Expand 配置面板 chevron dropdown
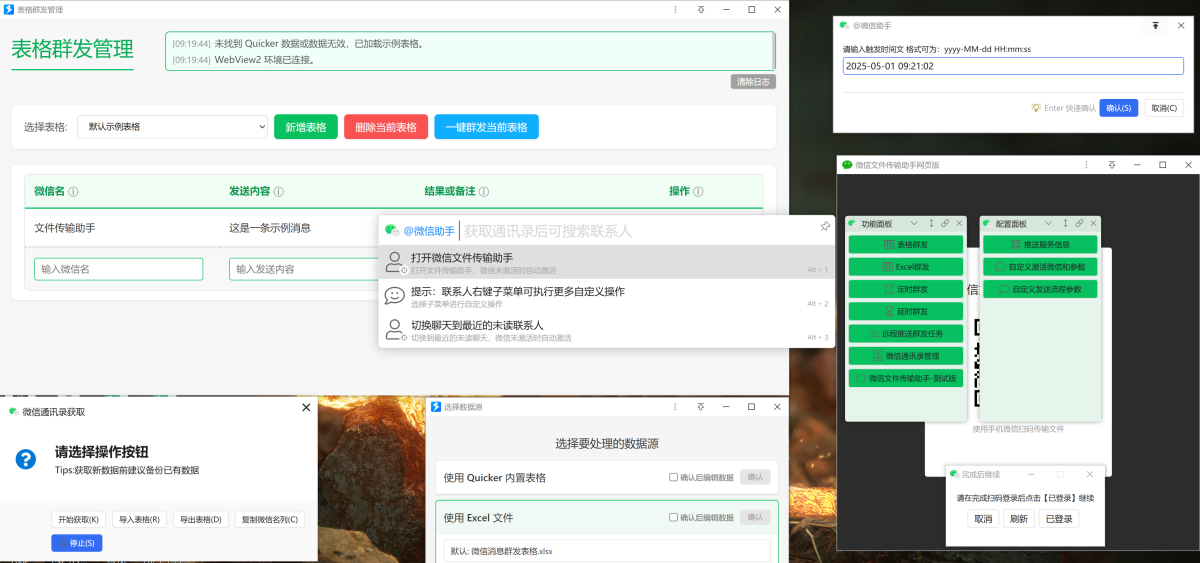 (1050, 223)
